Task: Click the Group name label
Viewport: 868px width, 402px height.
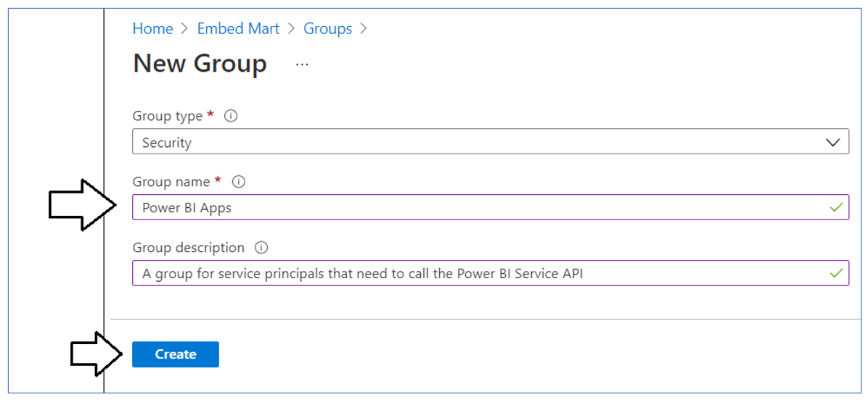Action: [171, 182]
